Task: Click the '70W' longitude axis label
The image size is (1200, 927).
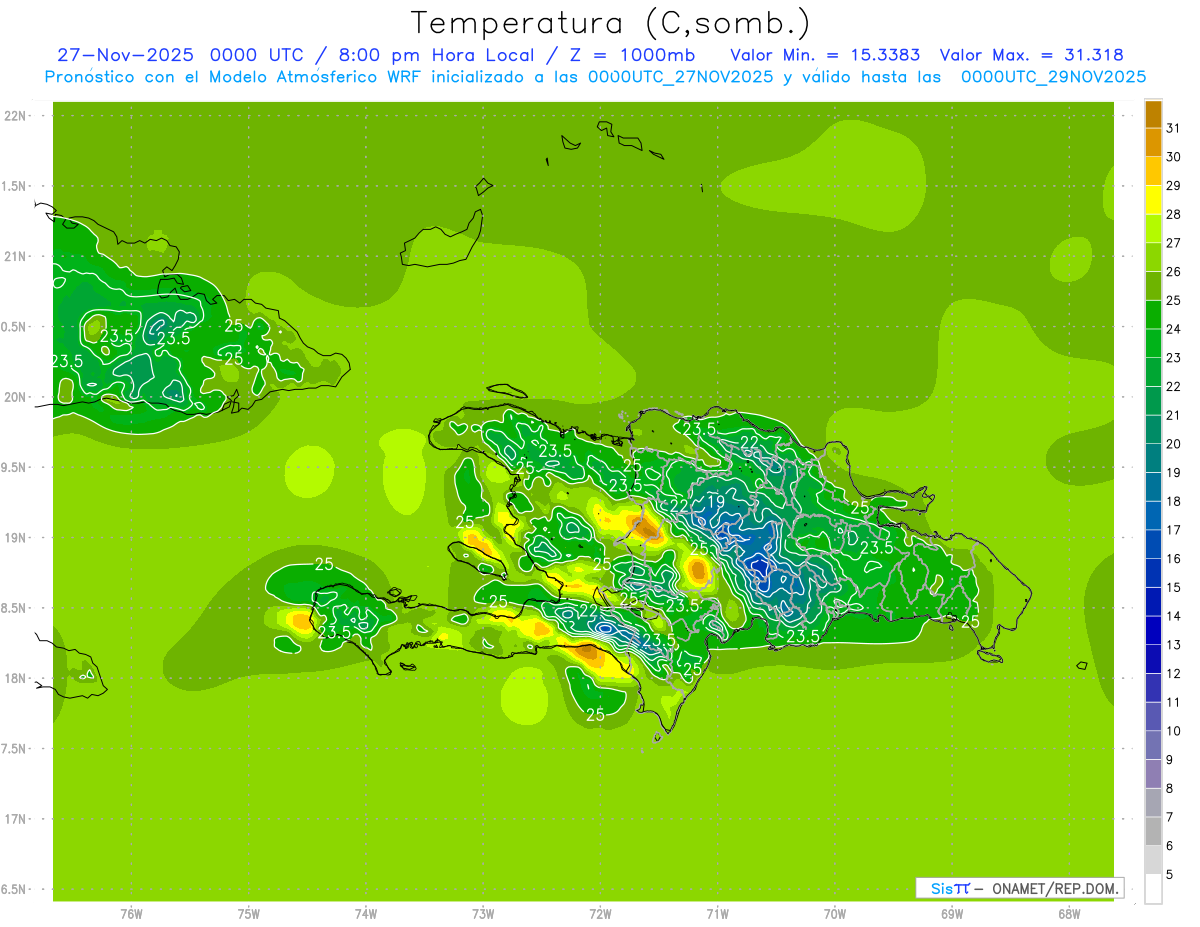Action: pyautogui.click(x=835, y=915)
